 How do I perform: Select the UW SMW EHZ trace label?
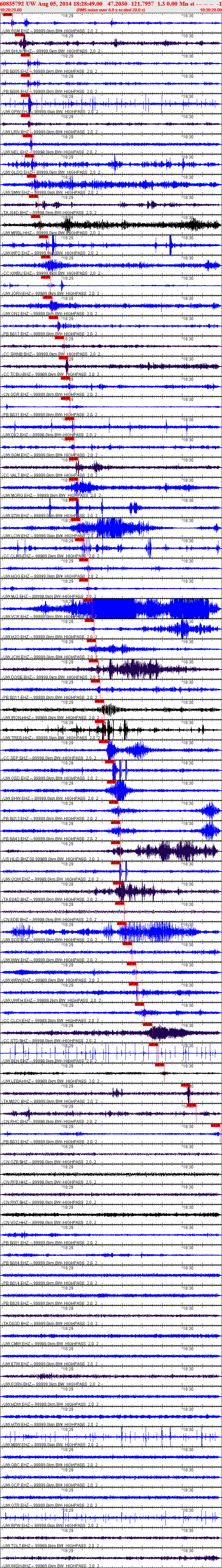tap(51, 192)
